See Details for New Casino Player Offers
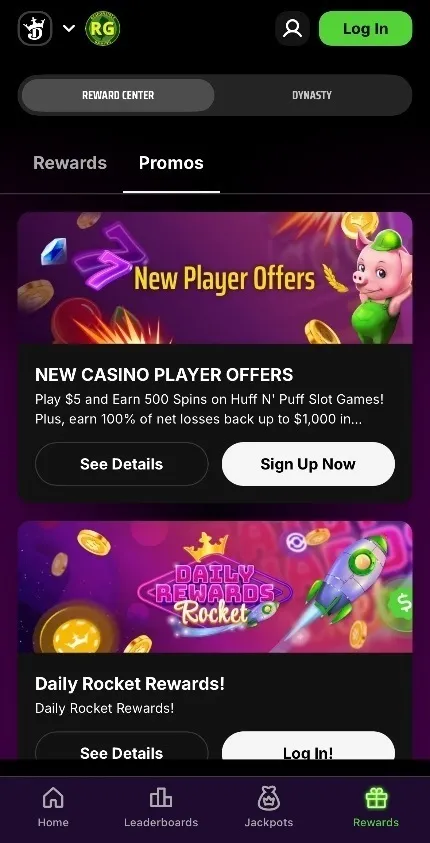 point(121,464)
